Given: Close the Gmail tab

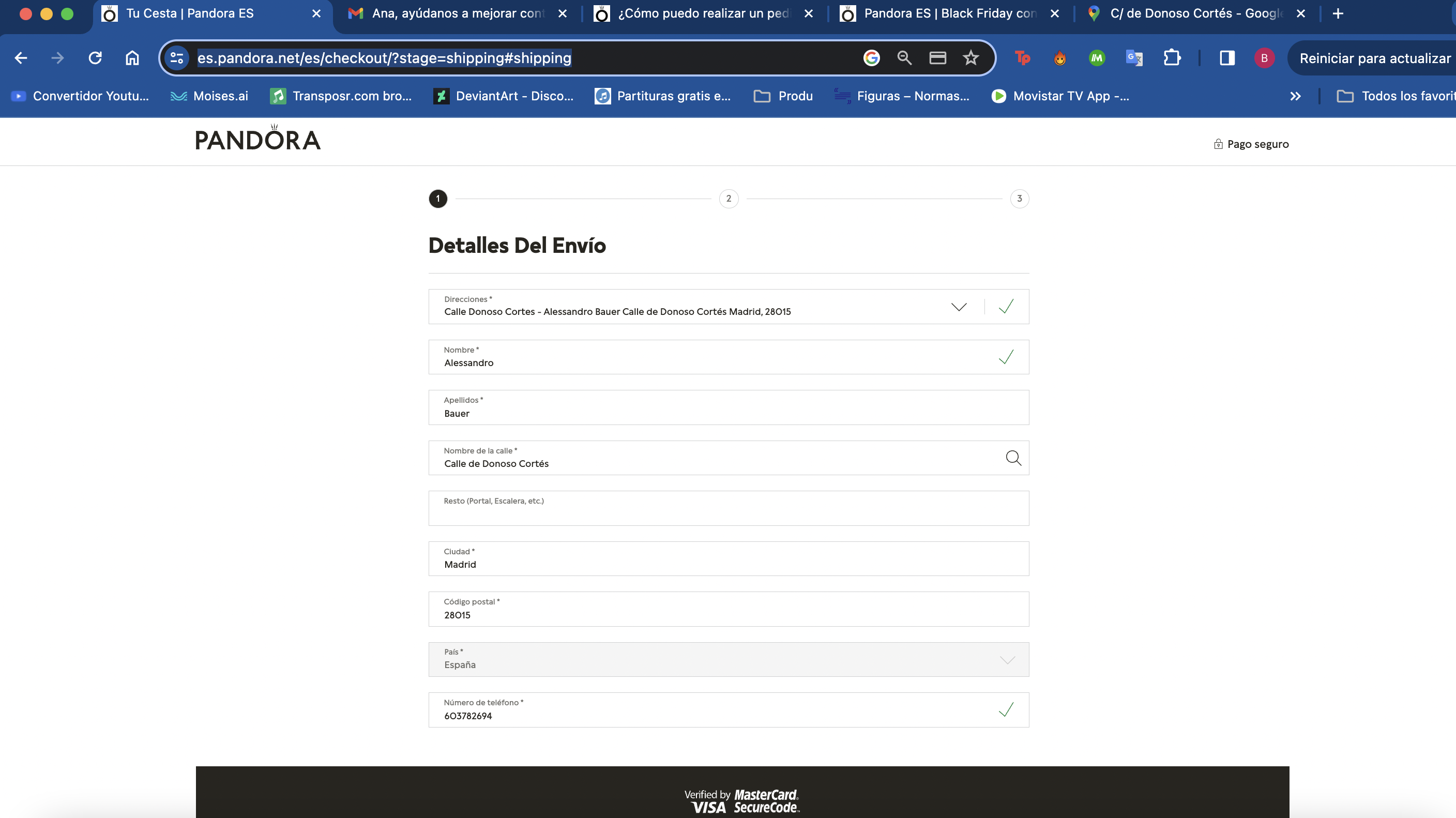Looking at the screenshot, I should (x=563, y=13).
